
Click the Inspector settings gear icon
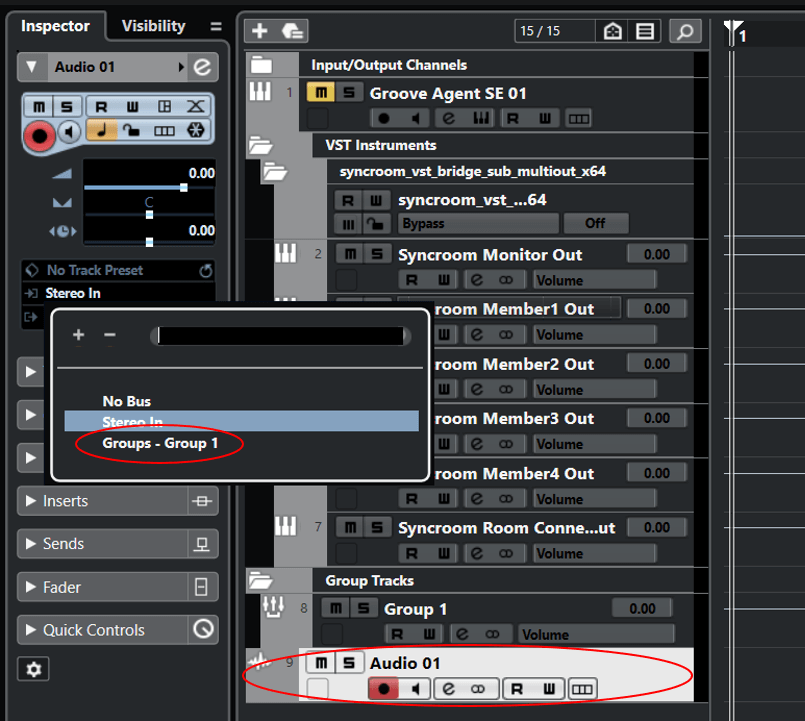pyautogui.click(x=33, y=669)
